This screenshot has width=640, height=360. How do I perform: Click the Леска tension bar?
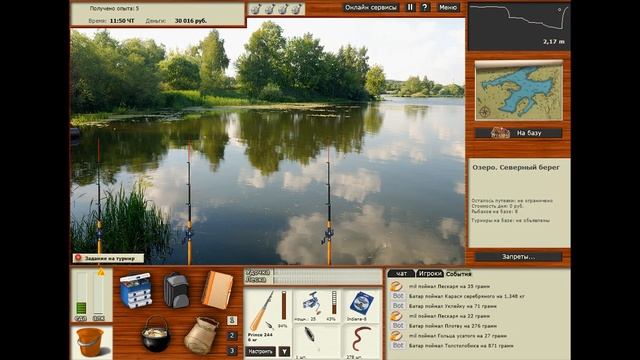coord(327,280)
